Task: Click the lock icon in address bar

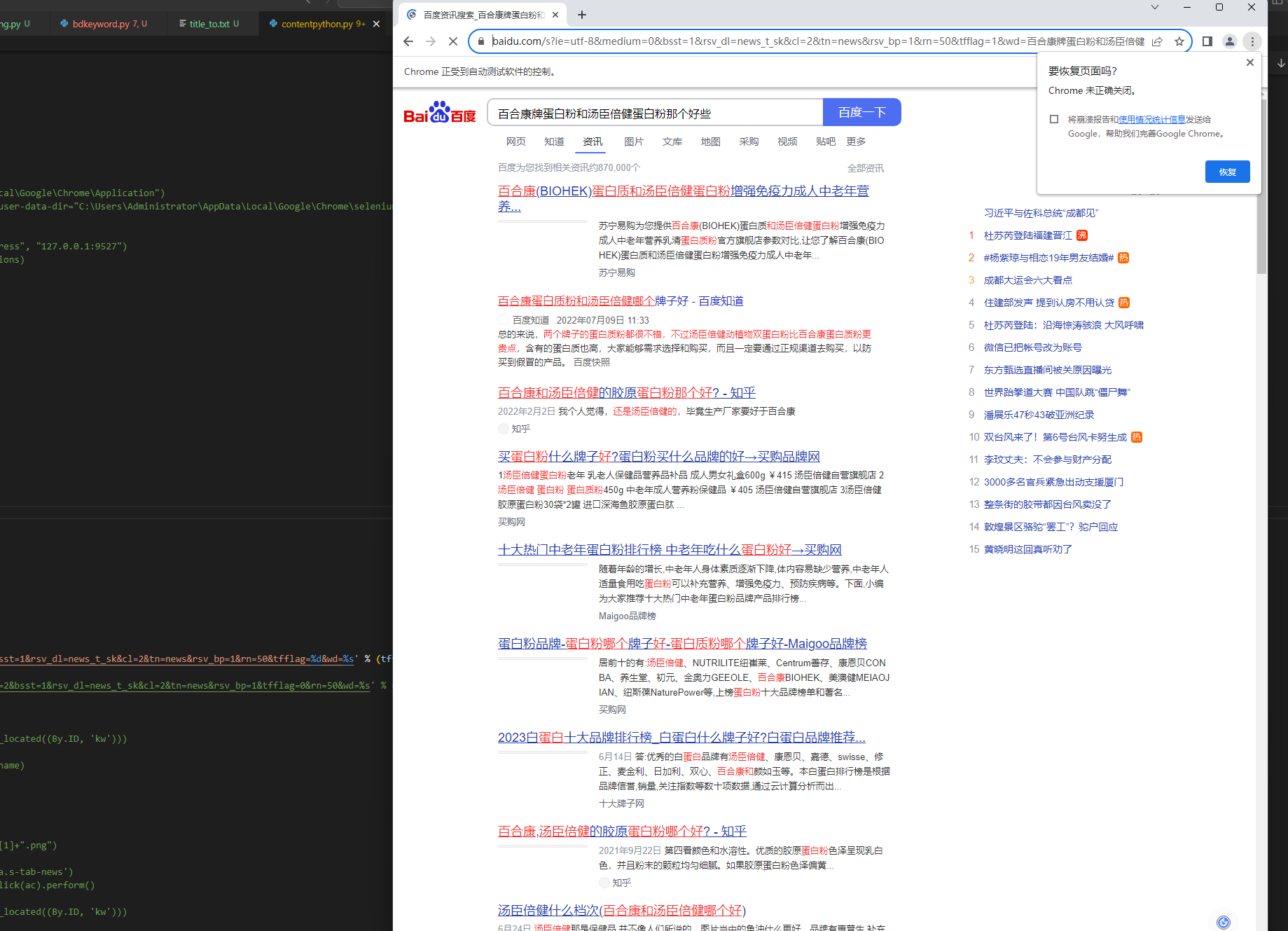Action: 480,41
